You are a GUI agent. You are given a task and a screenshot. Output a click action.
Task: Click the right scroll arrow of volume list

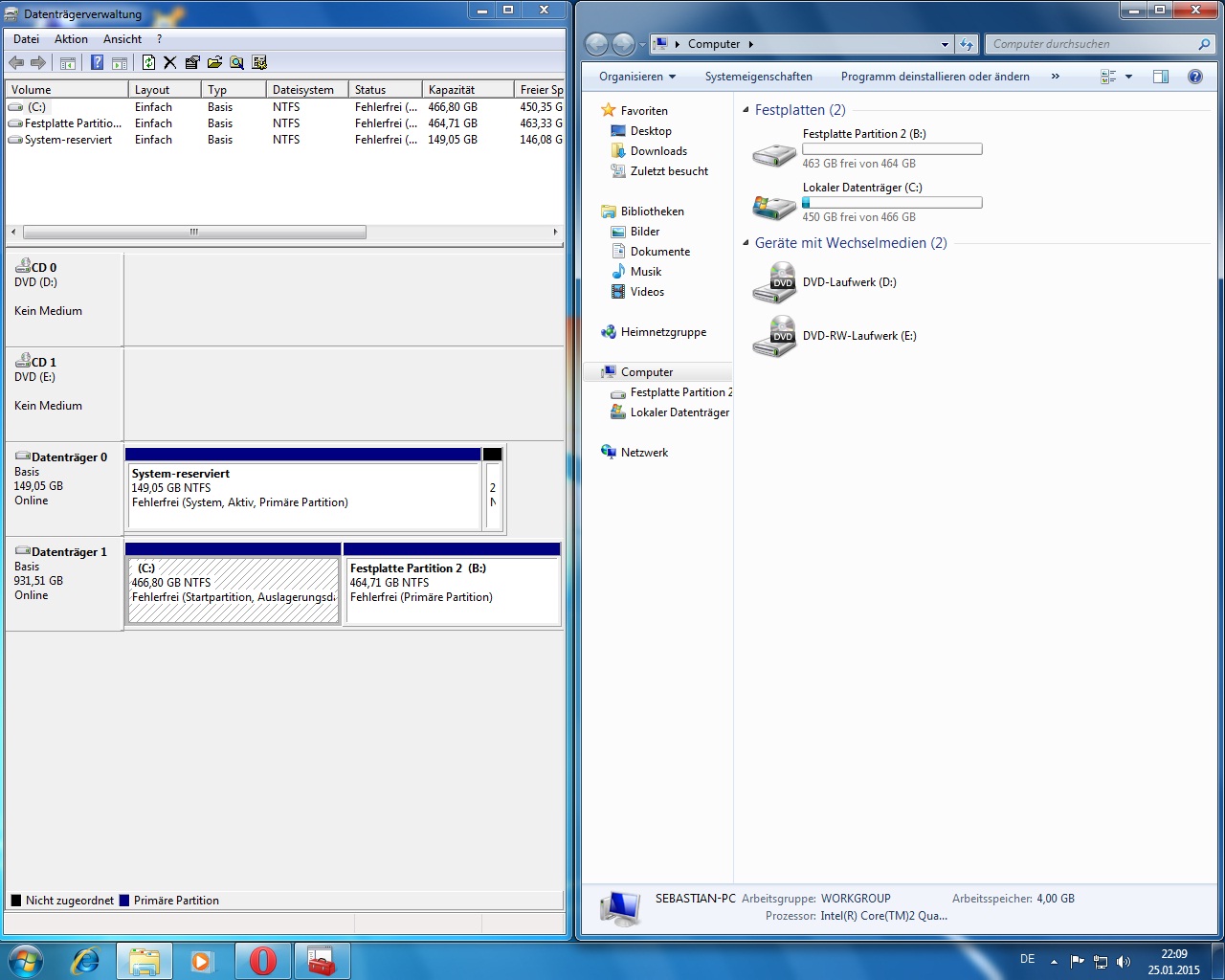(x=555, y=232)
